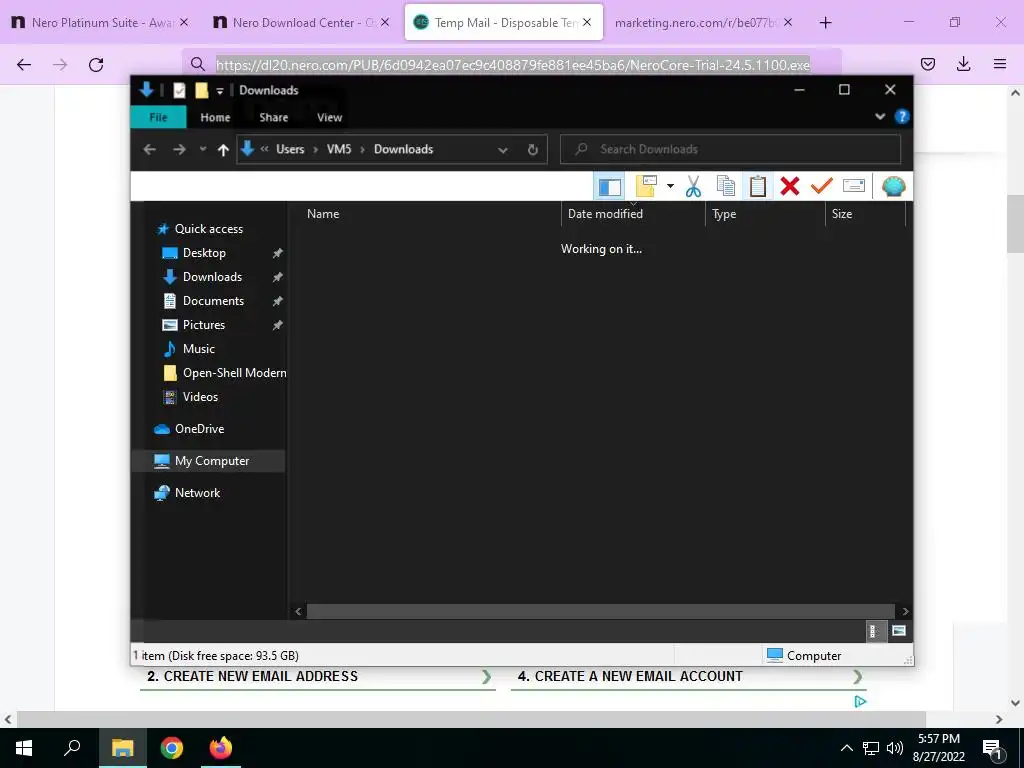The height and width of the screenshot is (768, 1024).
Task: Click Users in the address breadcrumb
Action: click(x=290, y=149)
